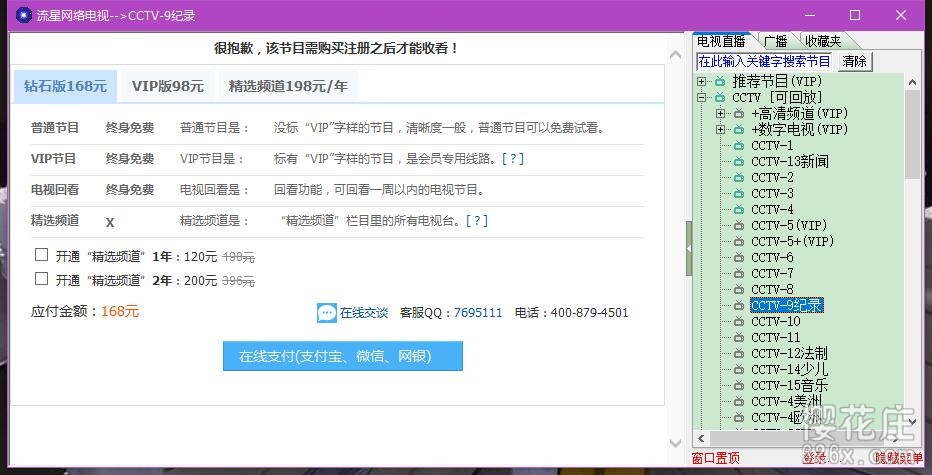Screen dimensions: 932x475
Task: Switch to the 电视直播 tab
Action: pyautogui.click(x=721, y=41)
